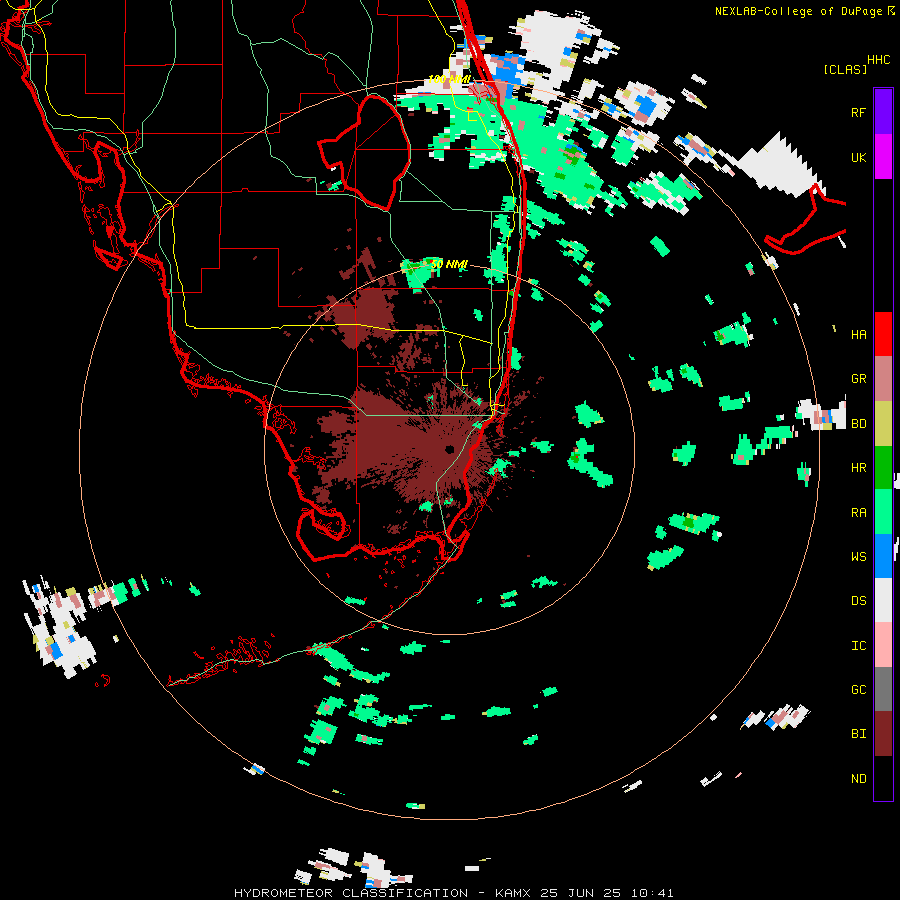Click the NEXLAB-College of DuPage credit text

[x=797, y=11]
